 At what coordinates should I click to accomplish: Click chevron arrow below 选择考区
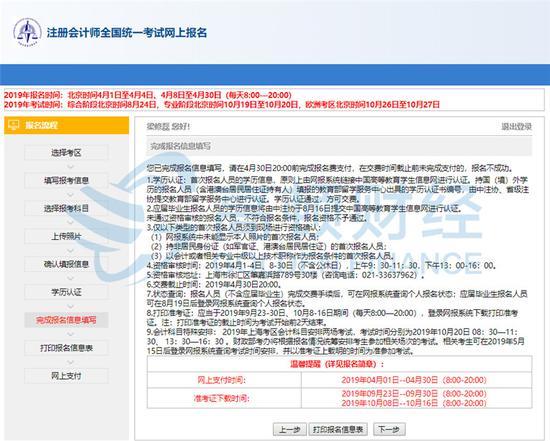pos(70,166)
